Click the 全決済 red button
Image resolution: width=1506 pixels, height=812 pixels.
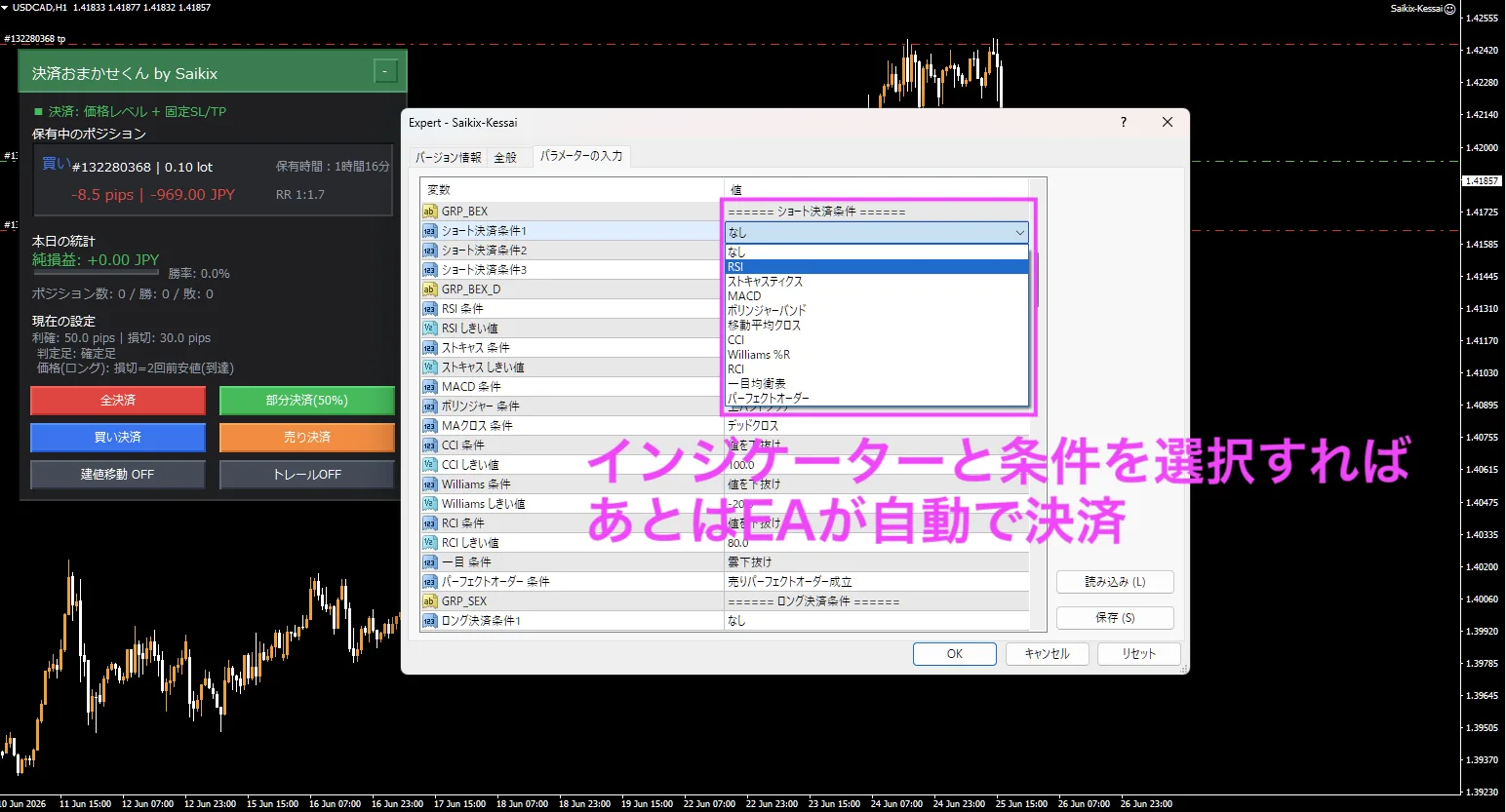point(118,401)
